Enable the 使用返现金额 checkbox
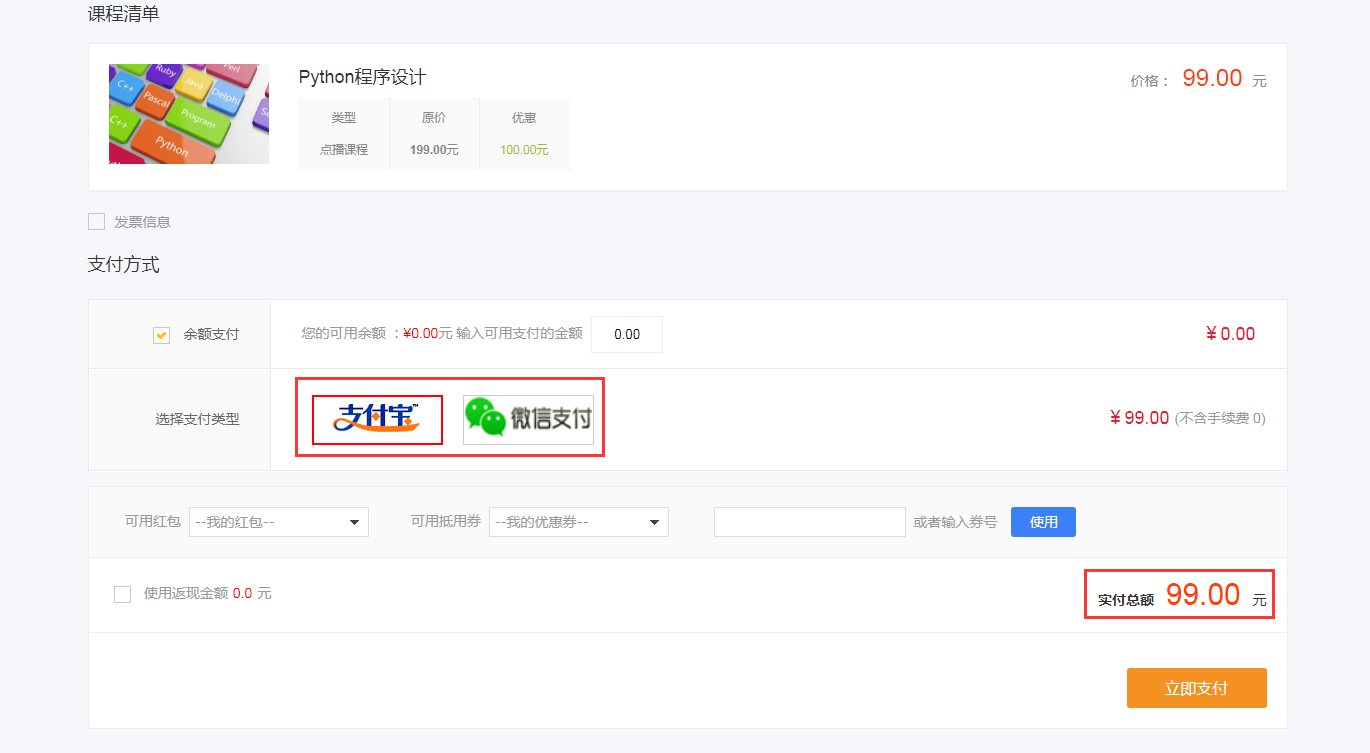The height and width of the screenshot is (753, 1370). [123, 594]
